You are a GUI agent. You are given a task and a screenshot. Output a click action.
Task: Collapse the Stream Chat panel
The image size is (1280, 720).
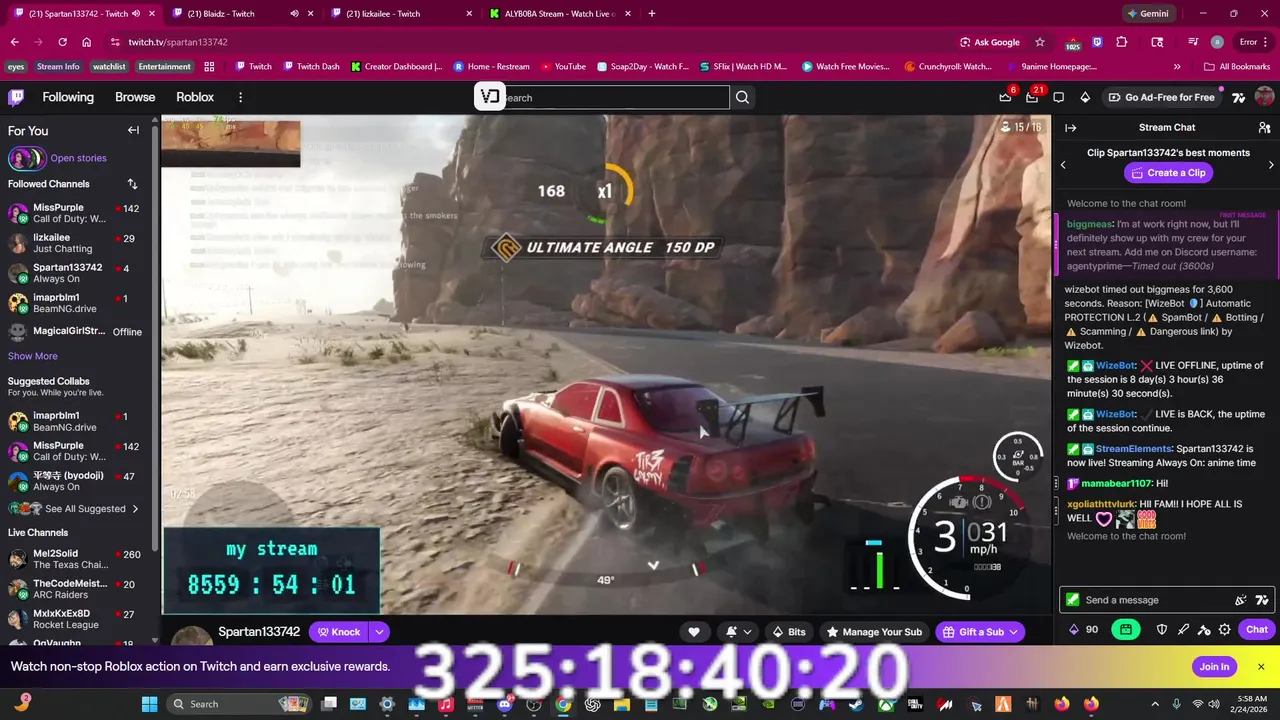point(1070,128)
